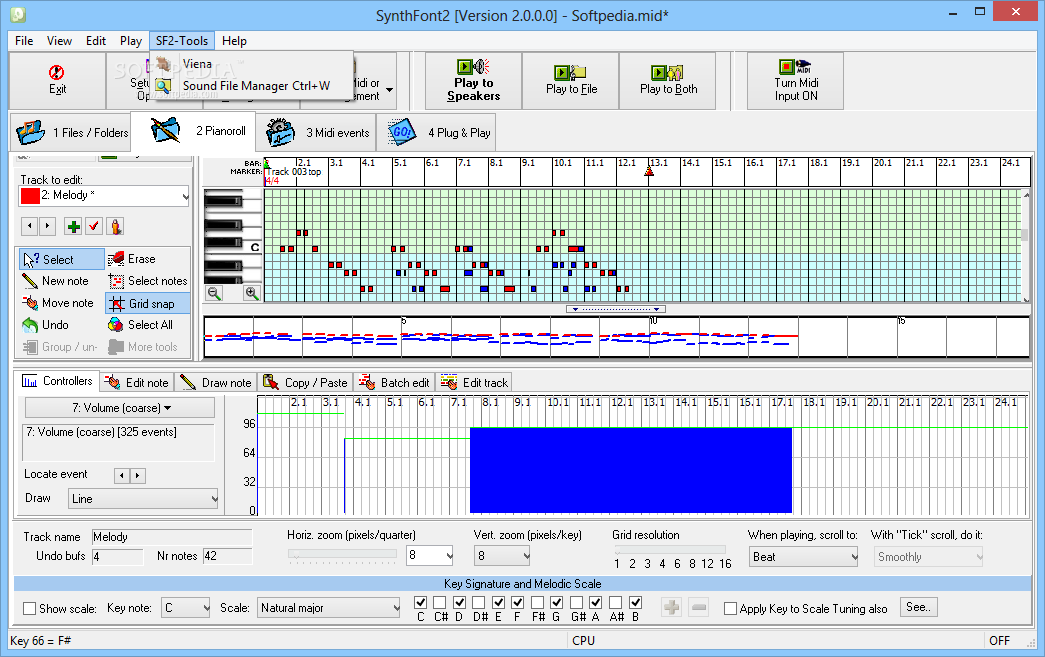Screen dimensions: 1045x657
Task: Click Locate event previous arrow
Action: click(x=121, y=475)
